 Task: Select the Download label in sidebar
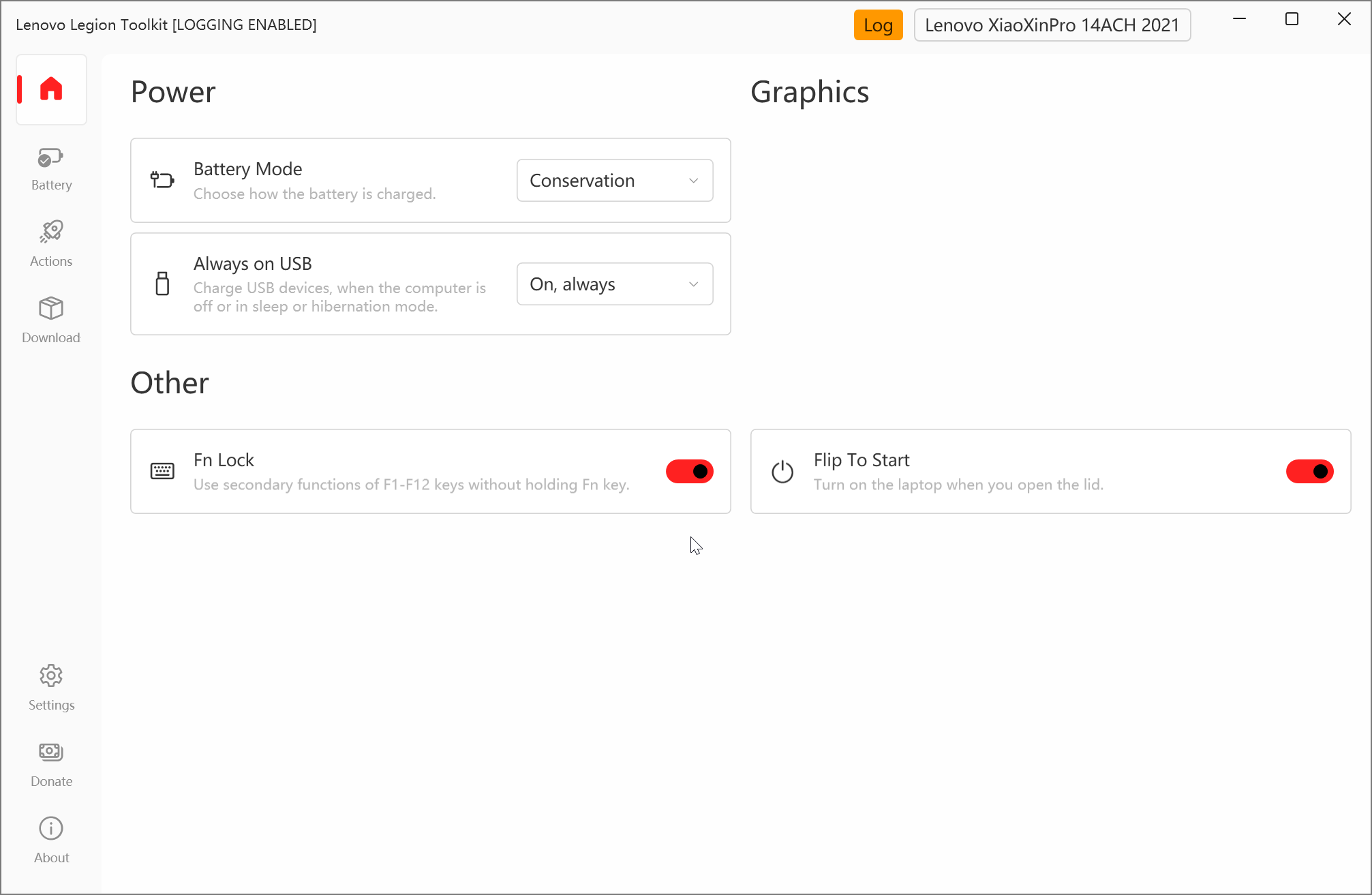(51, 337)
